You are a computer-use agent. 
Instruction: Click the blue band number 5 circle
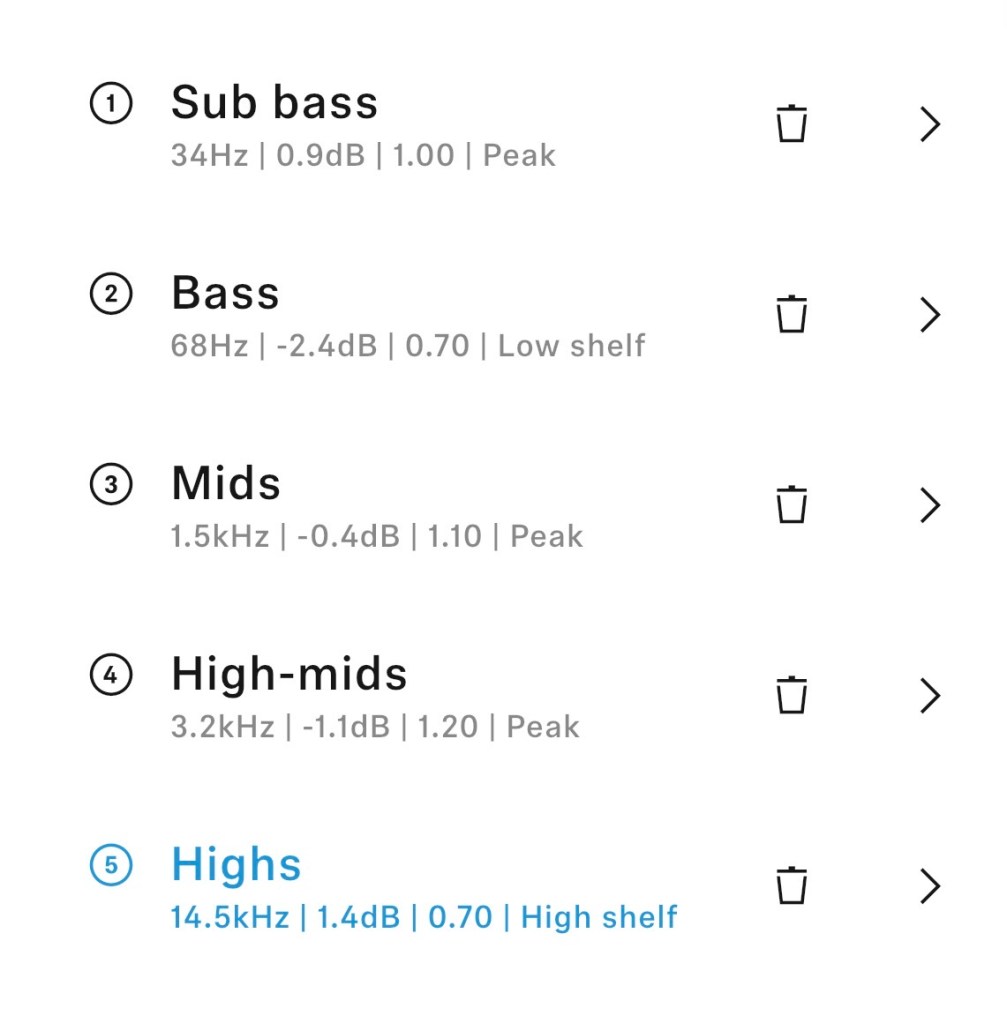[x=110, y=866]
